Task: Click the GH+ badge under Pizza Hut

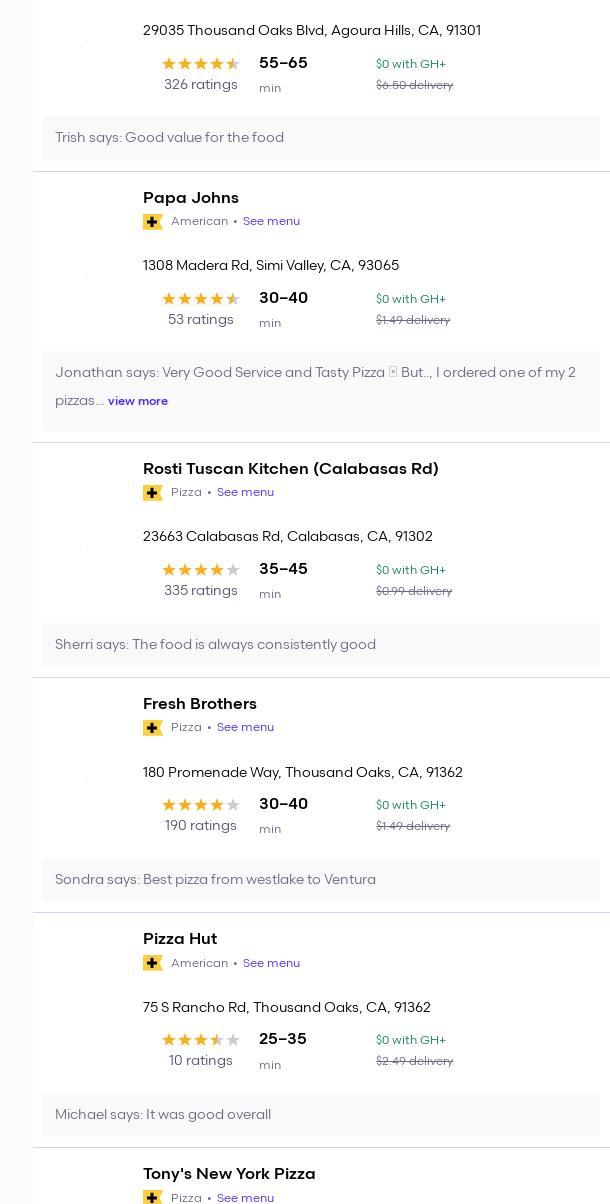Action: tap(153, 963)
